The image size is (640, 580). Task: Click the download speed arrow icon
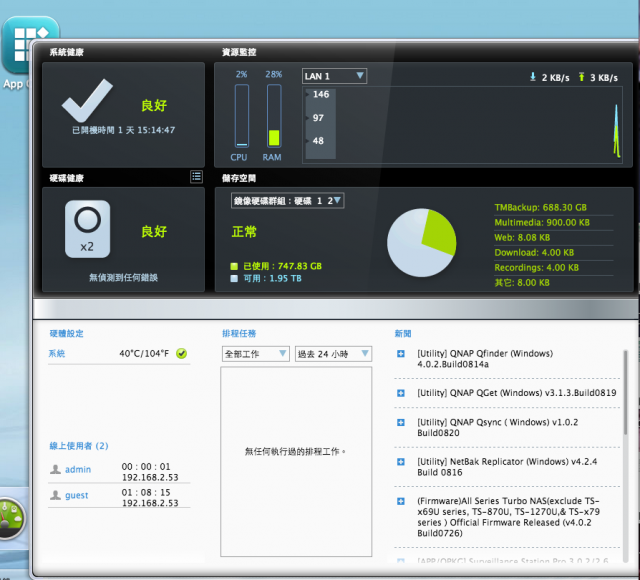coord(533,77)
